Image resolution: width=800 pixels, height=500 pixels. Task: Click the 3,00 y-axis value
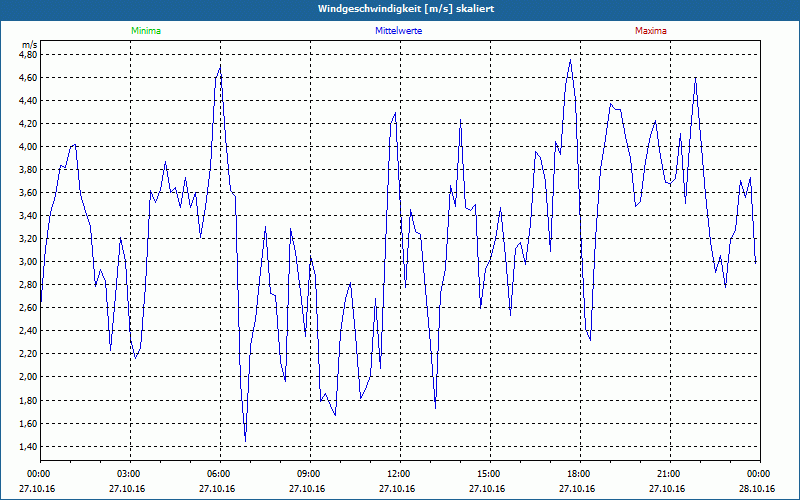pyautogui.click(x=29, y=261)
